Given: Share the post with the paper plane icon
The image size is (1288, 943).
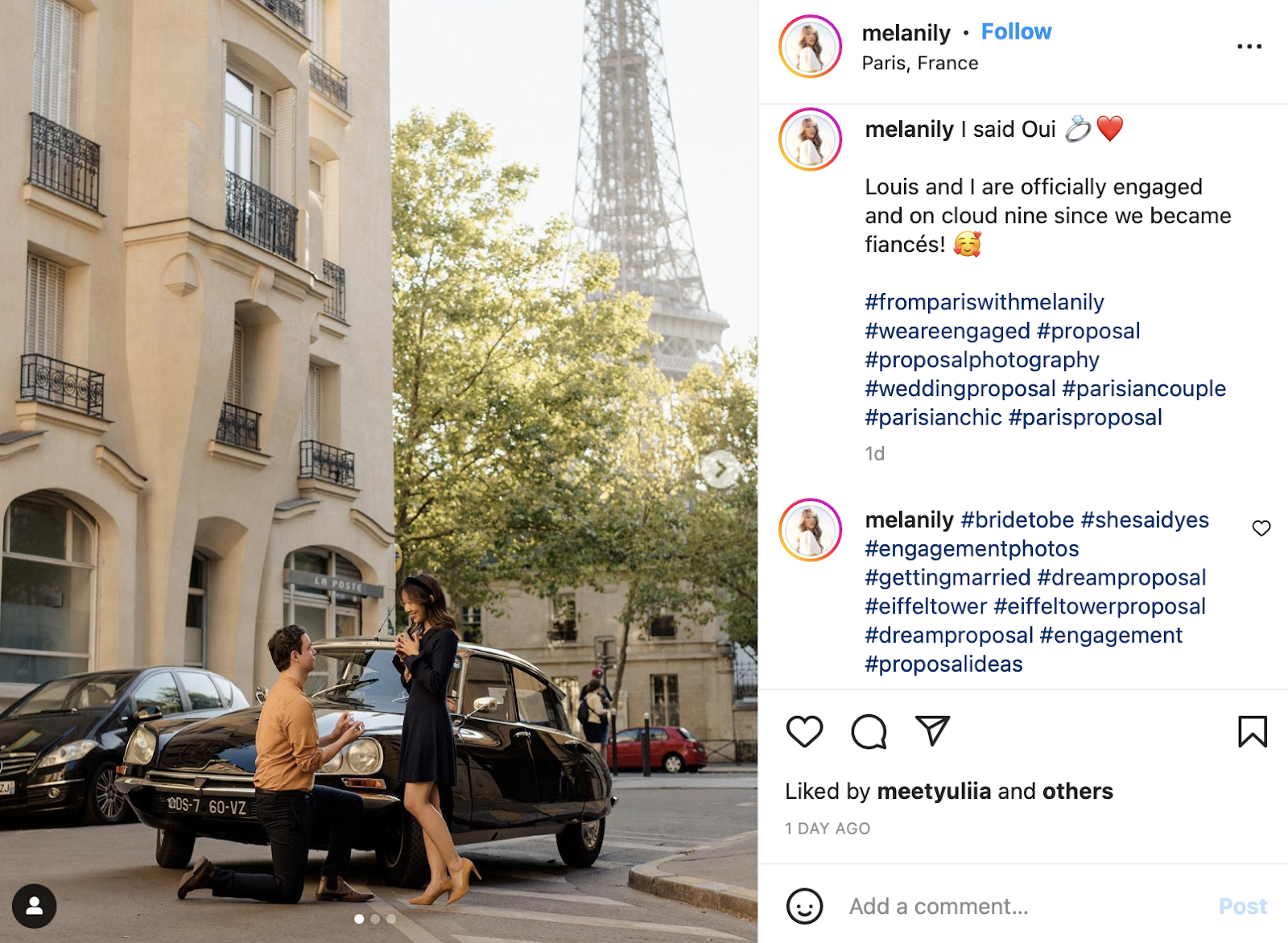Looking at the screenshot, I should tap(933, 730).
